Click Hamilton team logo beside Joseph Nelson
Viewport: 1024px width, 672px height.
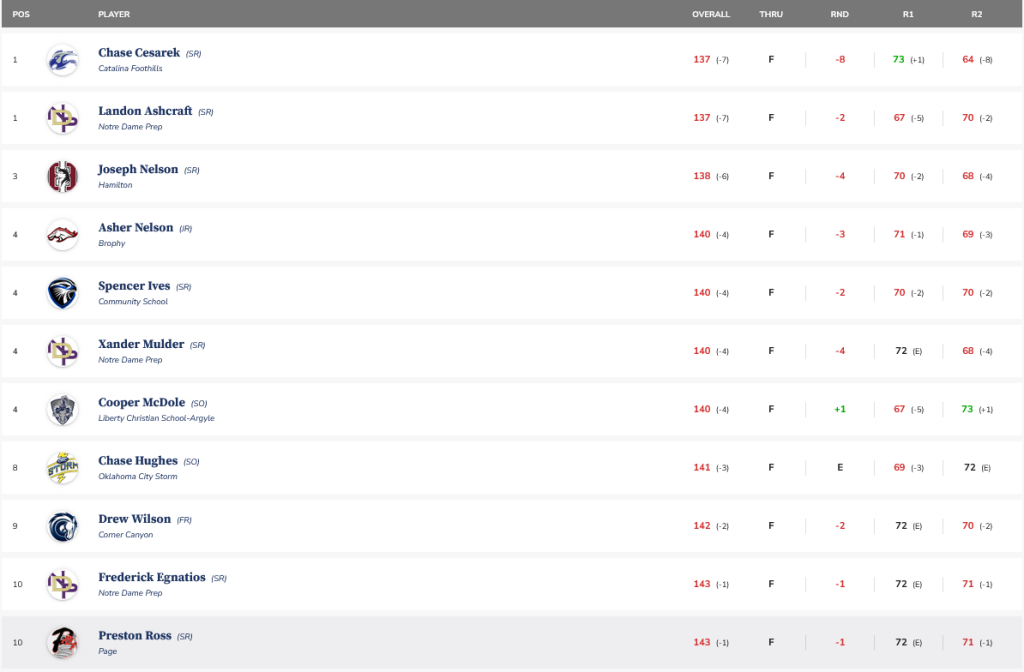click(x=62, y=177)
